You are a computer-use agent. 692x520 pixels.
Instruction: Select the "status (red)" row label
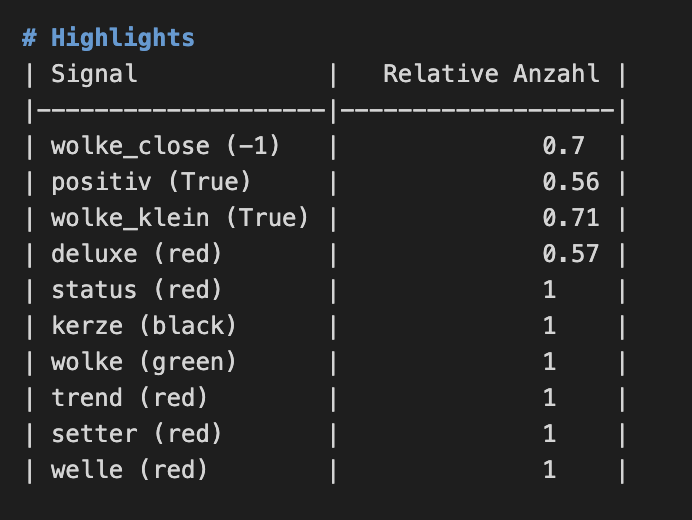pos(137,290)
